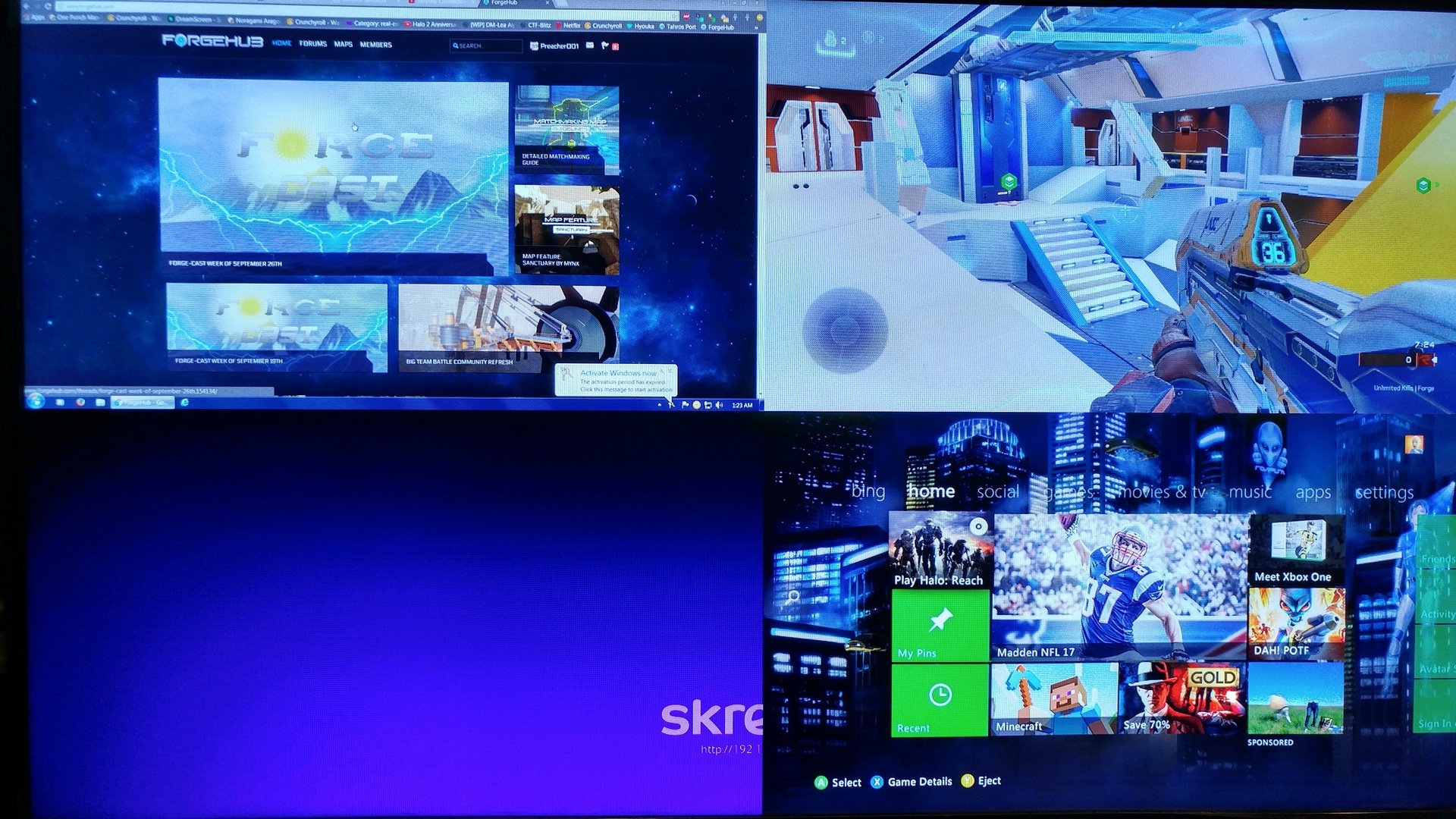Open the FORUMS menu on ForgeHub
Viewport: 1456px width, 819px height.
pyautogui.click(x=312, y=44)
